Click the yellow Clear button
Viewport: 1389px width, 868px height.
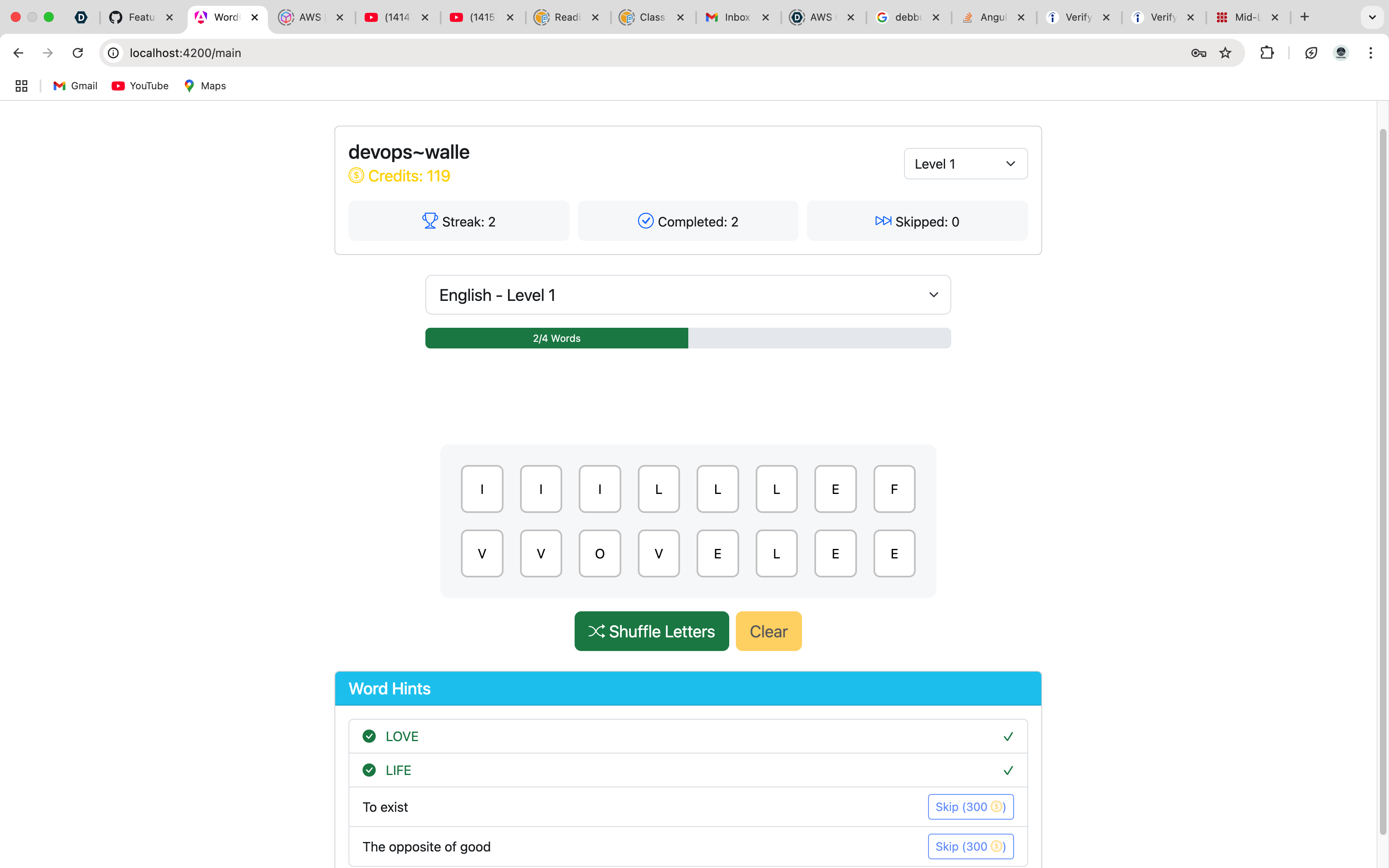coord(768,631)
